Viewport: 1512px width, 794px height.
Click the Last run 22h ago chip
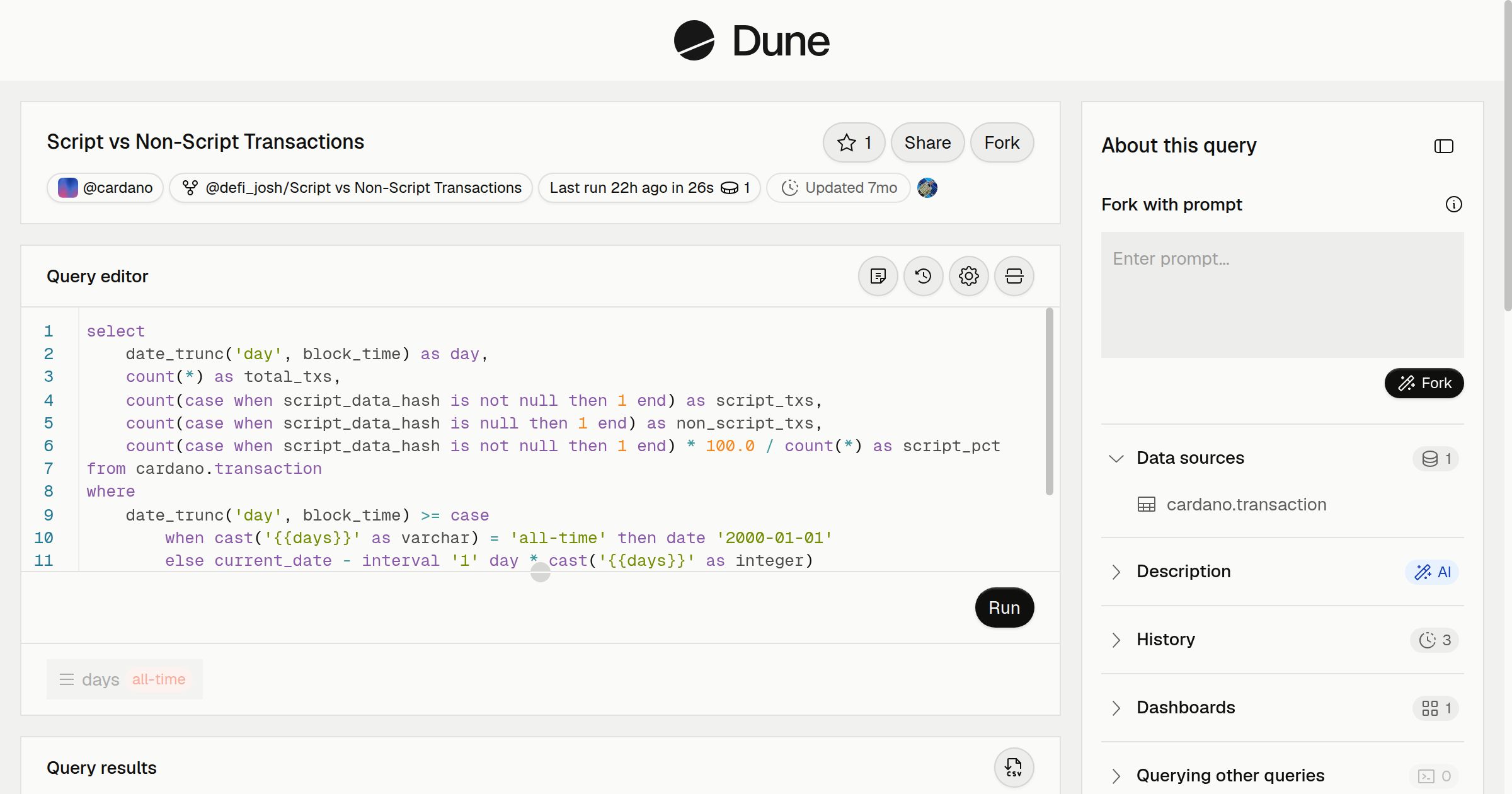pos(649,188)
